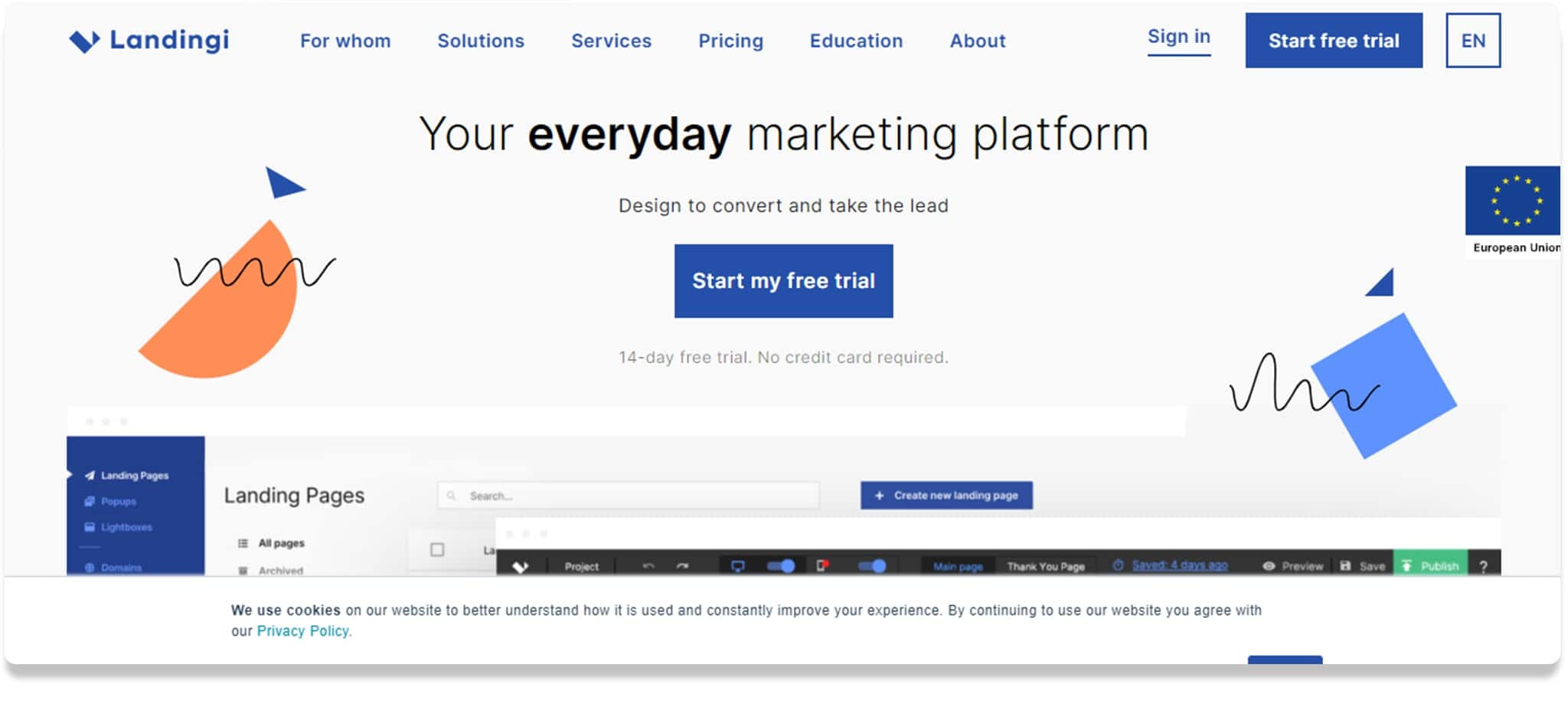Click the Preview button in editor
This screenshot has width=1568, height=717.
point(1293,567)
